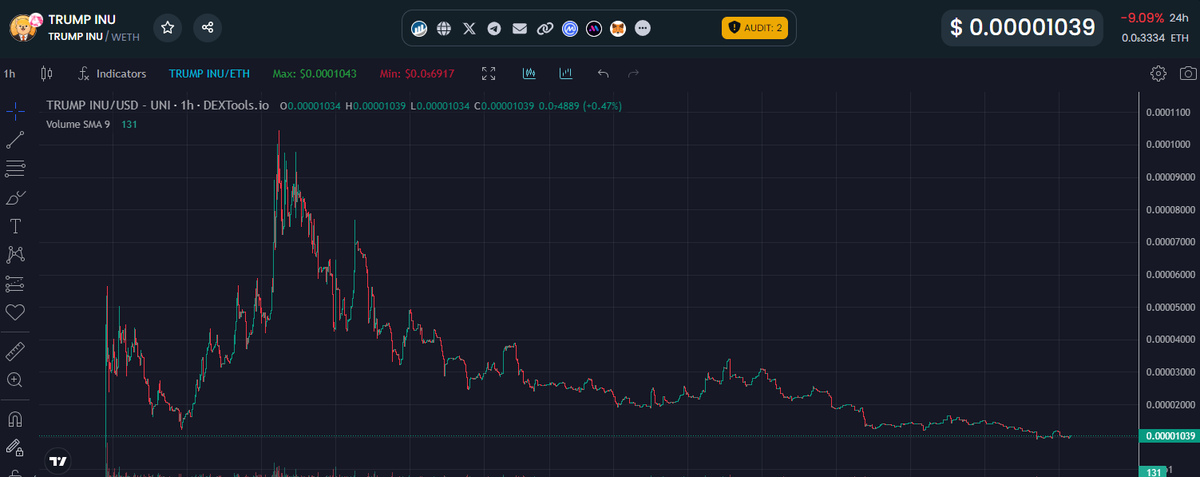Show more links via ellipsis button

tap(643, 29)
